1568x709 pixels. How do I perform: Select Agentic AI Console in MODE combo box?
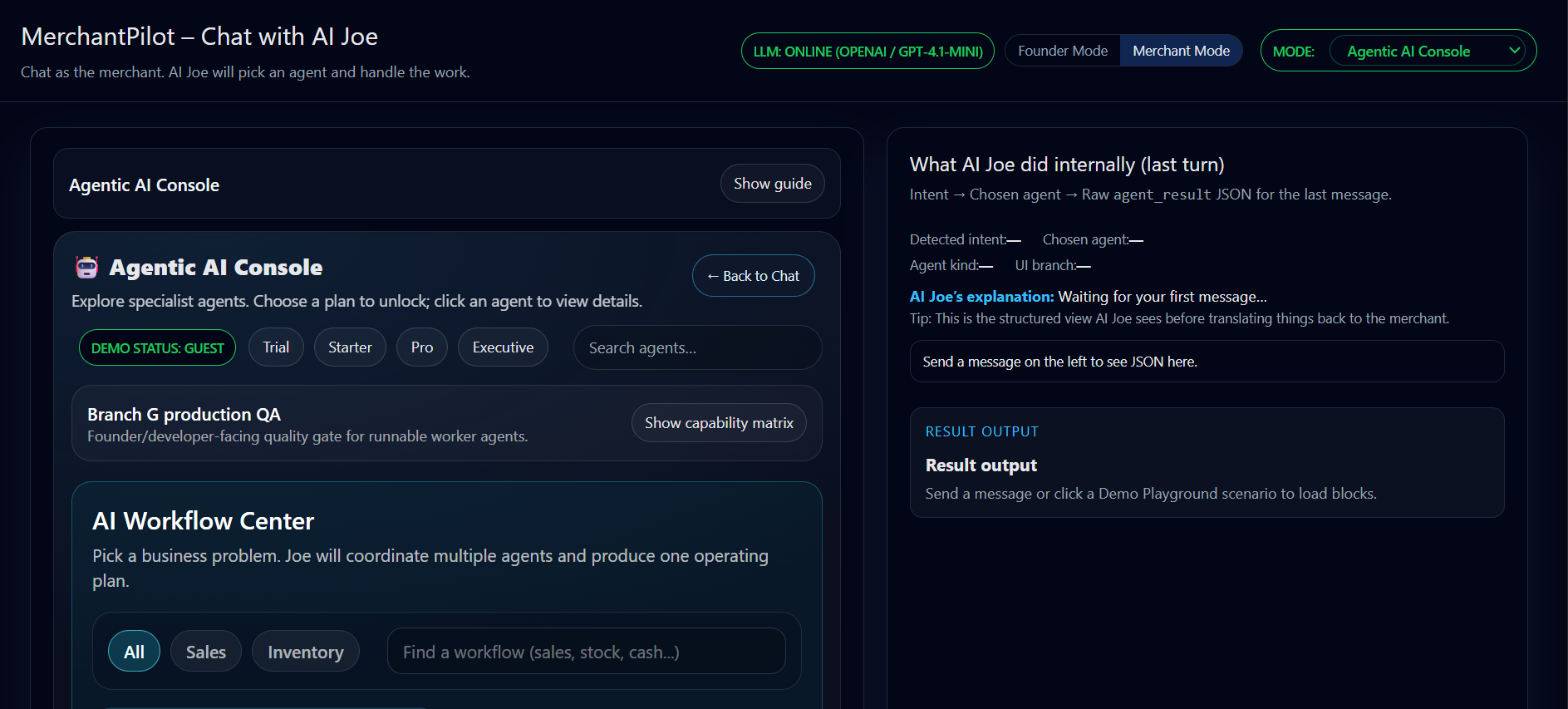click(1427, 51)
